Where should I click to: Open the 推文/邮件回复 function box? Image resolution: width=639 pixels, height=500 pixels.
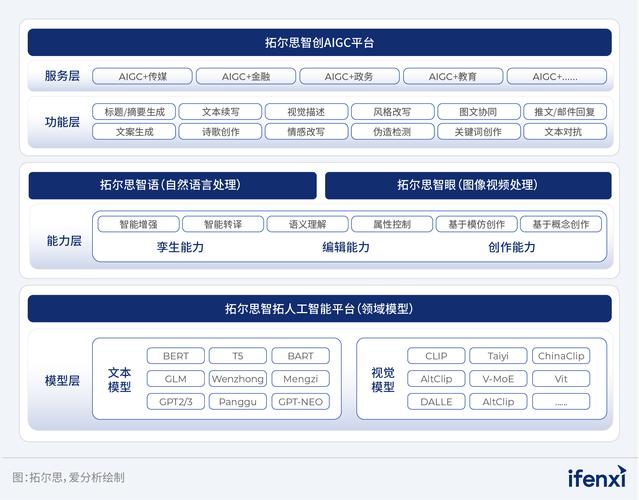point(565,112)
